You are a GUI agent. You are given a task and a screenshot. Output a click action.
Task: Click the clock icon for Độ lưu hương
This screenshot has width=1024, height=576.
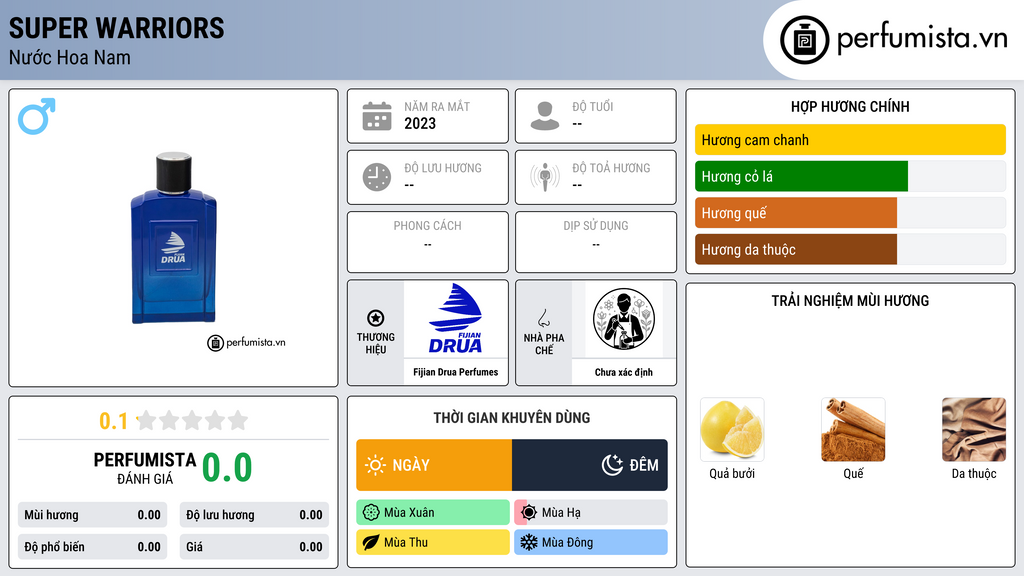click(377, 177)
